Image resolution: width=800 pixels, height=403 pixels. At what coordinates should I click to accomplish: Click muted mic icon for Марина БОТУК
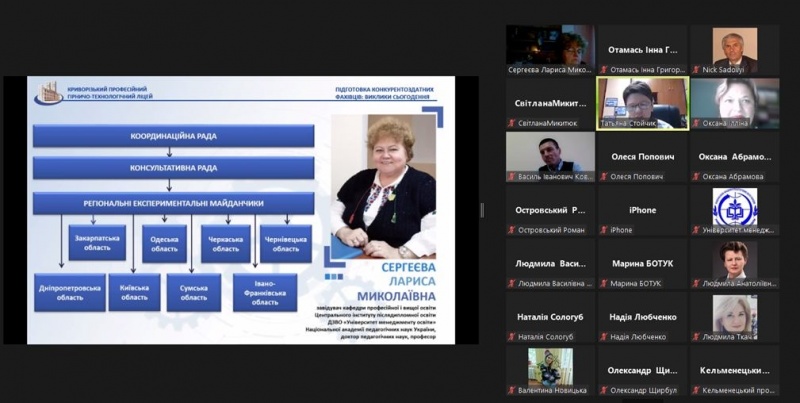tap(604, 284)
